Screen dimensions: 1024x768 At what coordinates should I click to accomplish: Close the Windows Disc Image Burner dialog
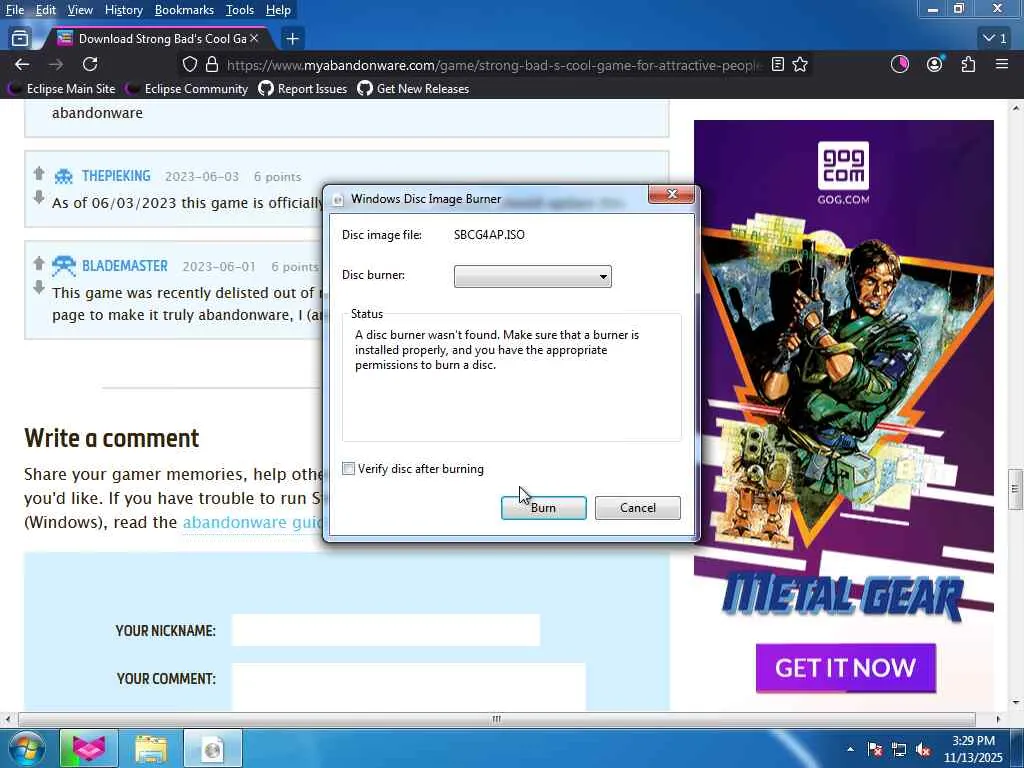[x=671, y=194]
